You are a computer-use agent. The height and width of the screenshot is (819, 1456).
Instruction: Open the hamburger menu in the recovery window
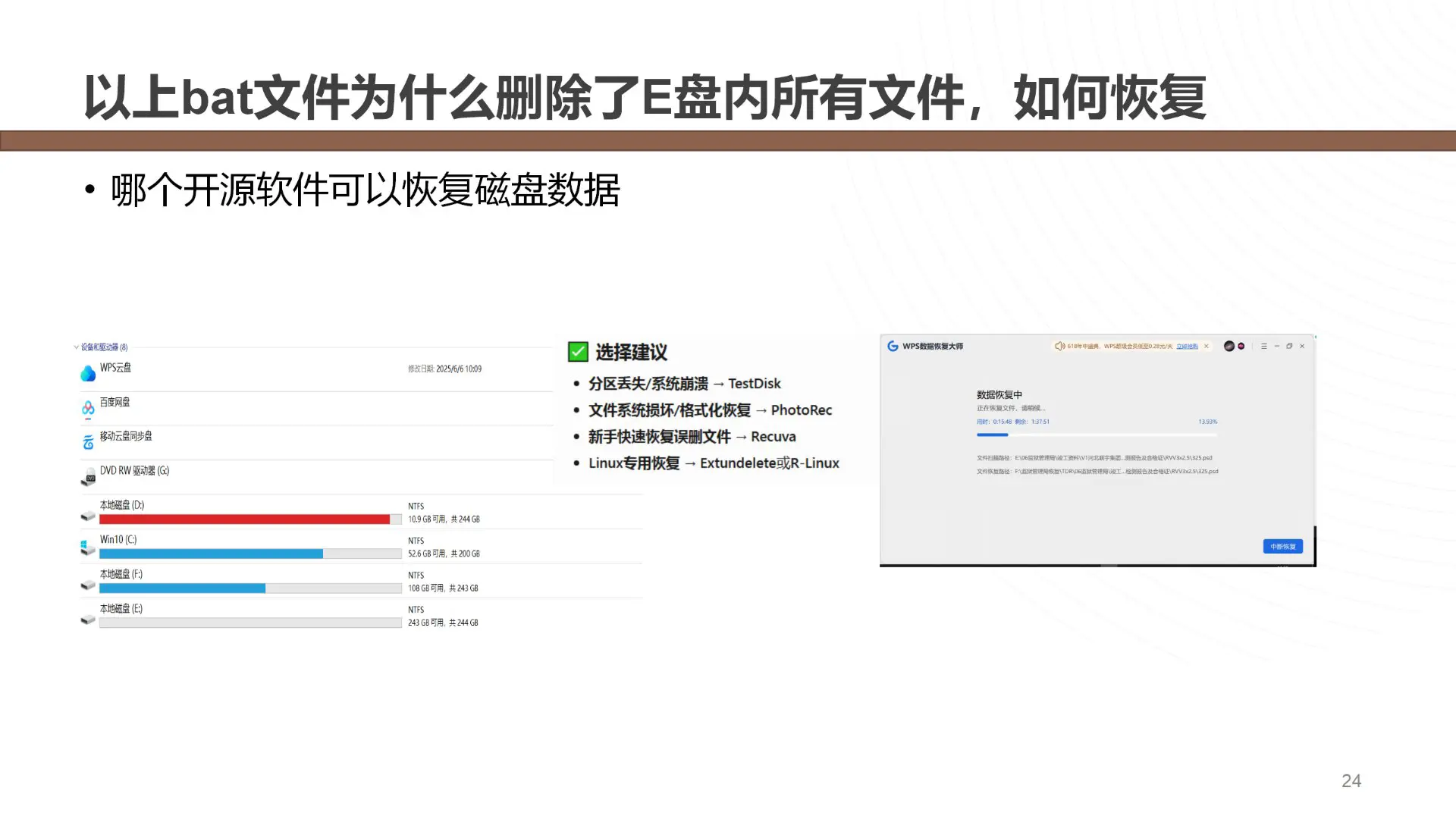(1263, 346)
